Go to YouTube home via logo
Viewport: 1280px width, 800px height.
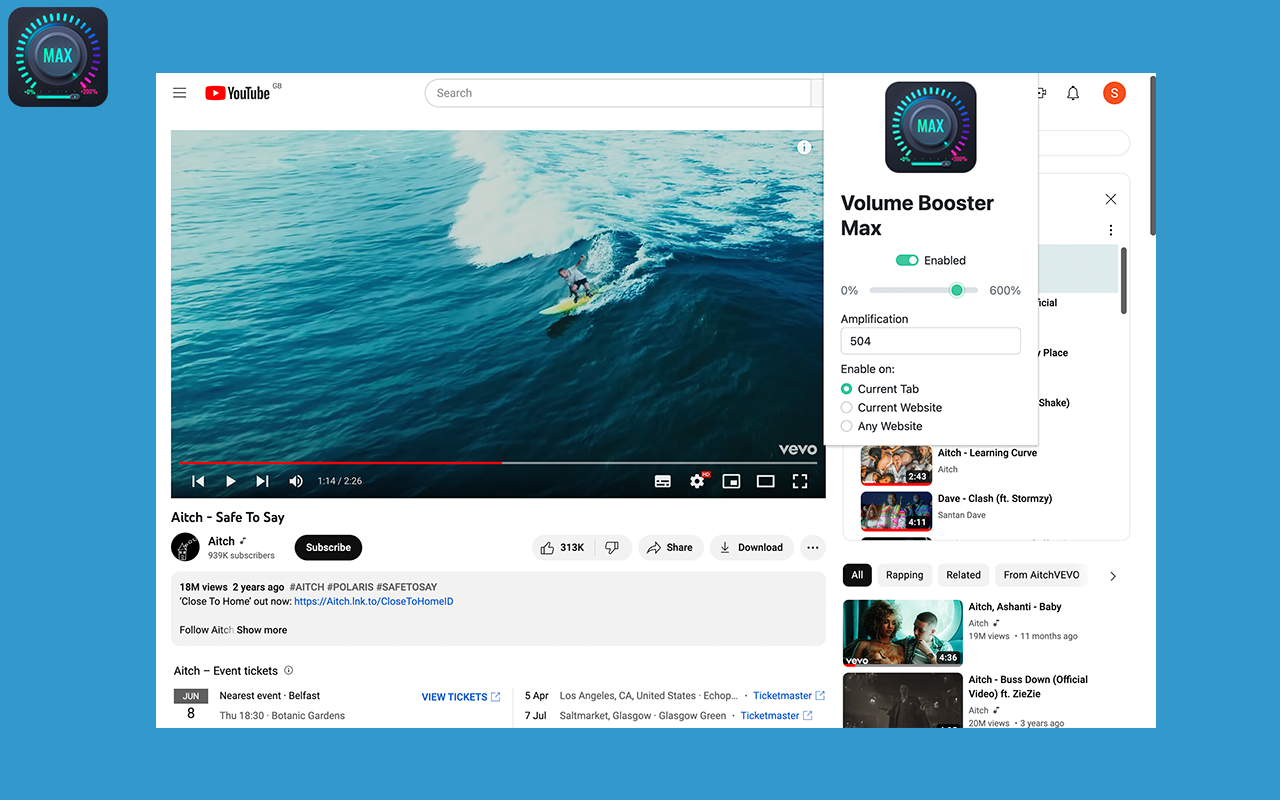point(238,93)
